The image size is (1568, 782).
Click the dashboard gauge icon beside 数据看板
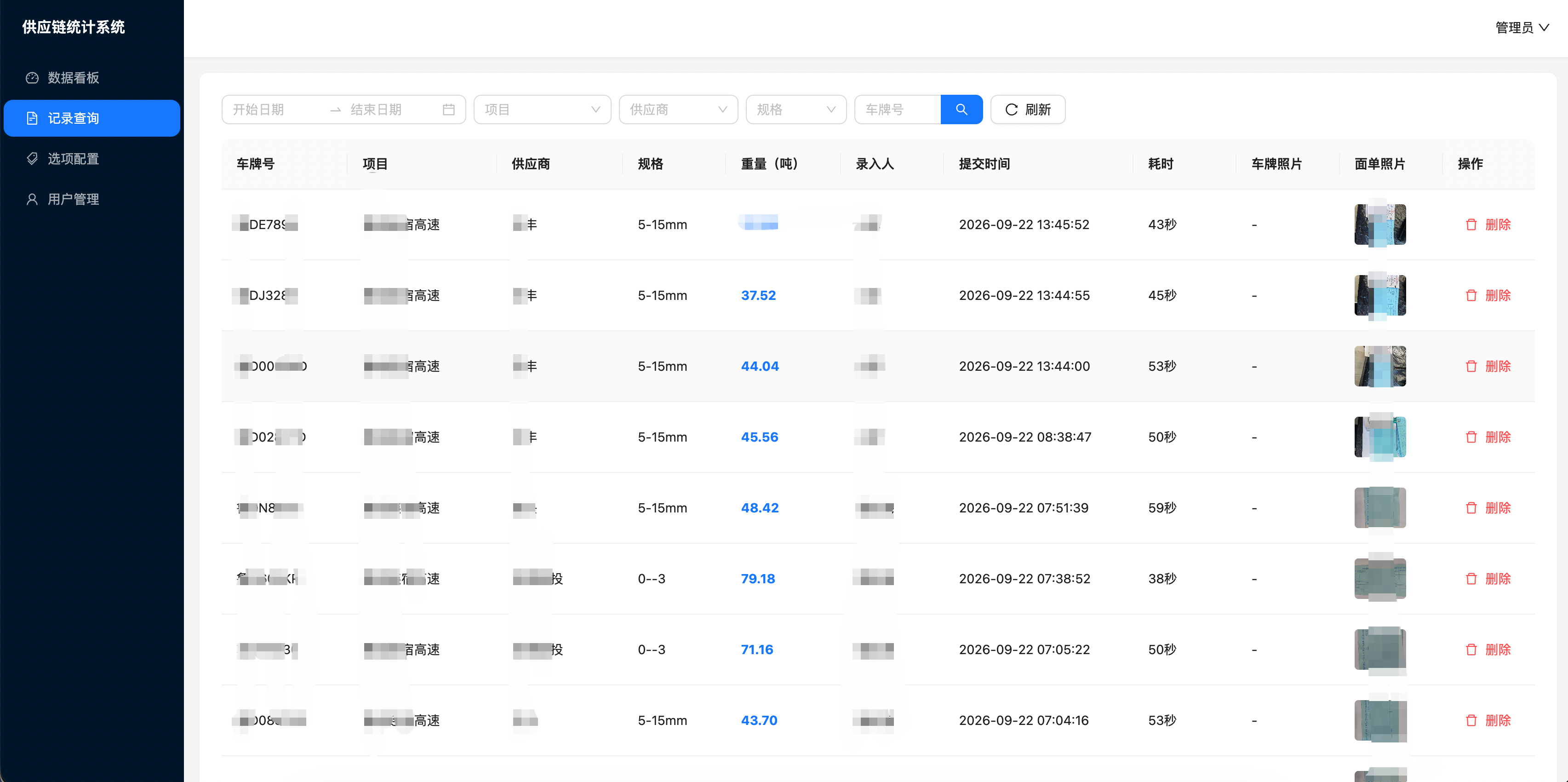[32, 77]
